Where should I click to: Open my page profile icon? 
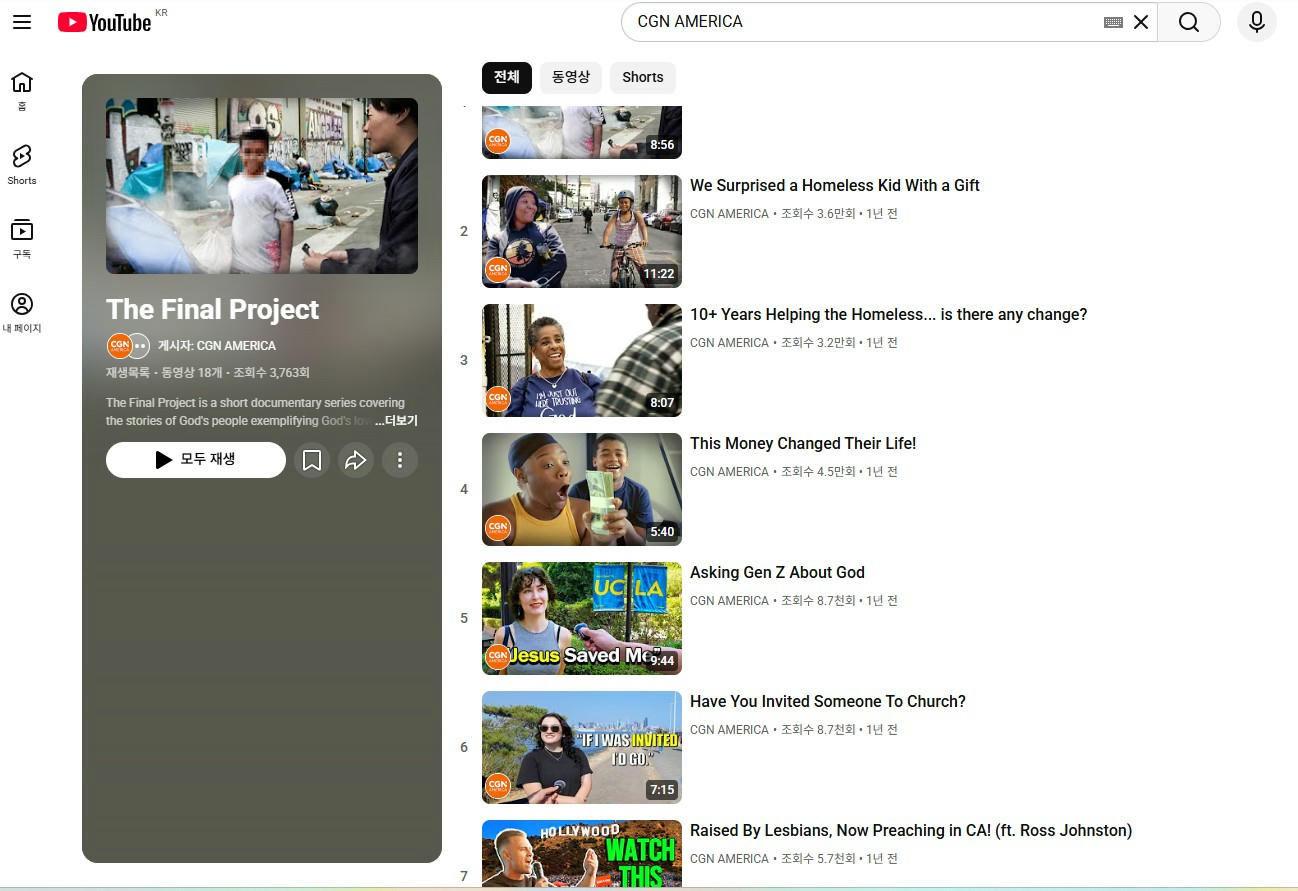pyautogui.click(x=22, y=312)
